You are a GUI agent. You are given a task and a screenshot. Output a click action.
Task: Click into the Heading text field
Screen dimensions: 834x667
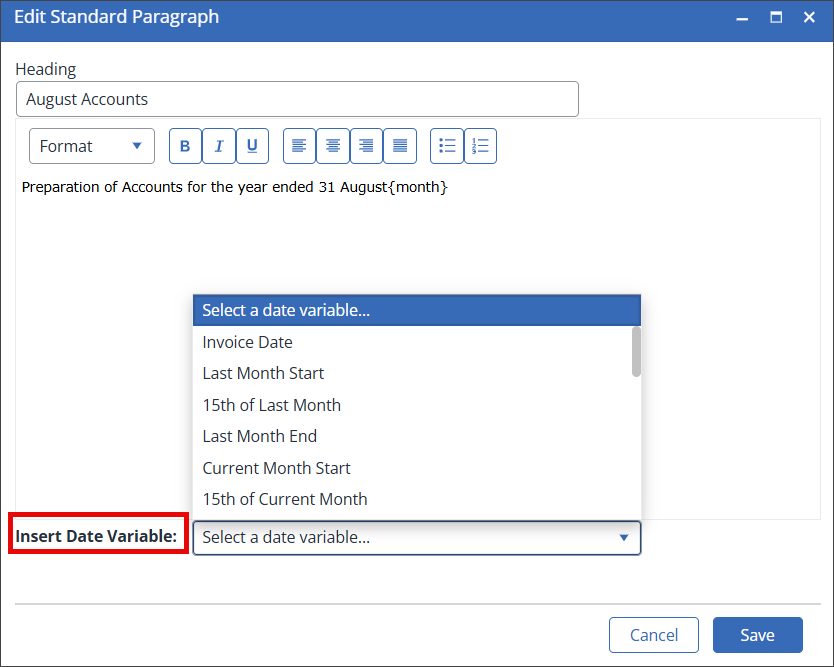click(x=297, y=99)
